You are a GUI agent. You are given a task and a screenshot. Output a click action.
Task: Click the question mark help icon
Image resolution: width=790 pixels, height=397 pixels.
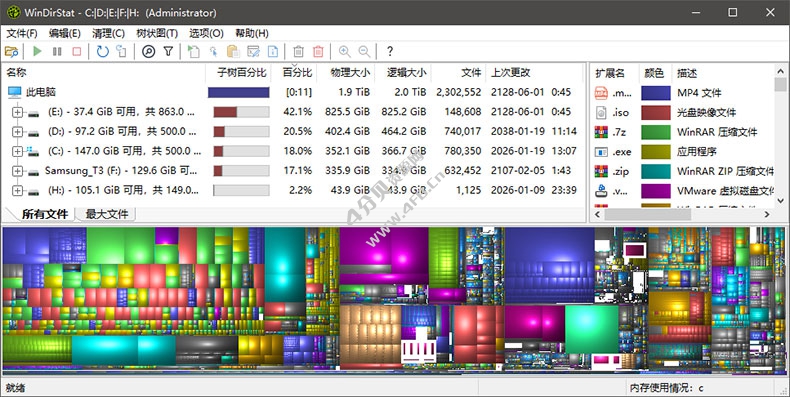click(389, 51)
